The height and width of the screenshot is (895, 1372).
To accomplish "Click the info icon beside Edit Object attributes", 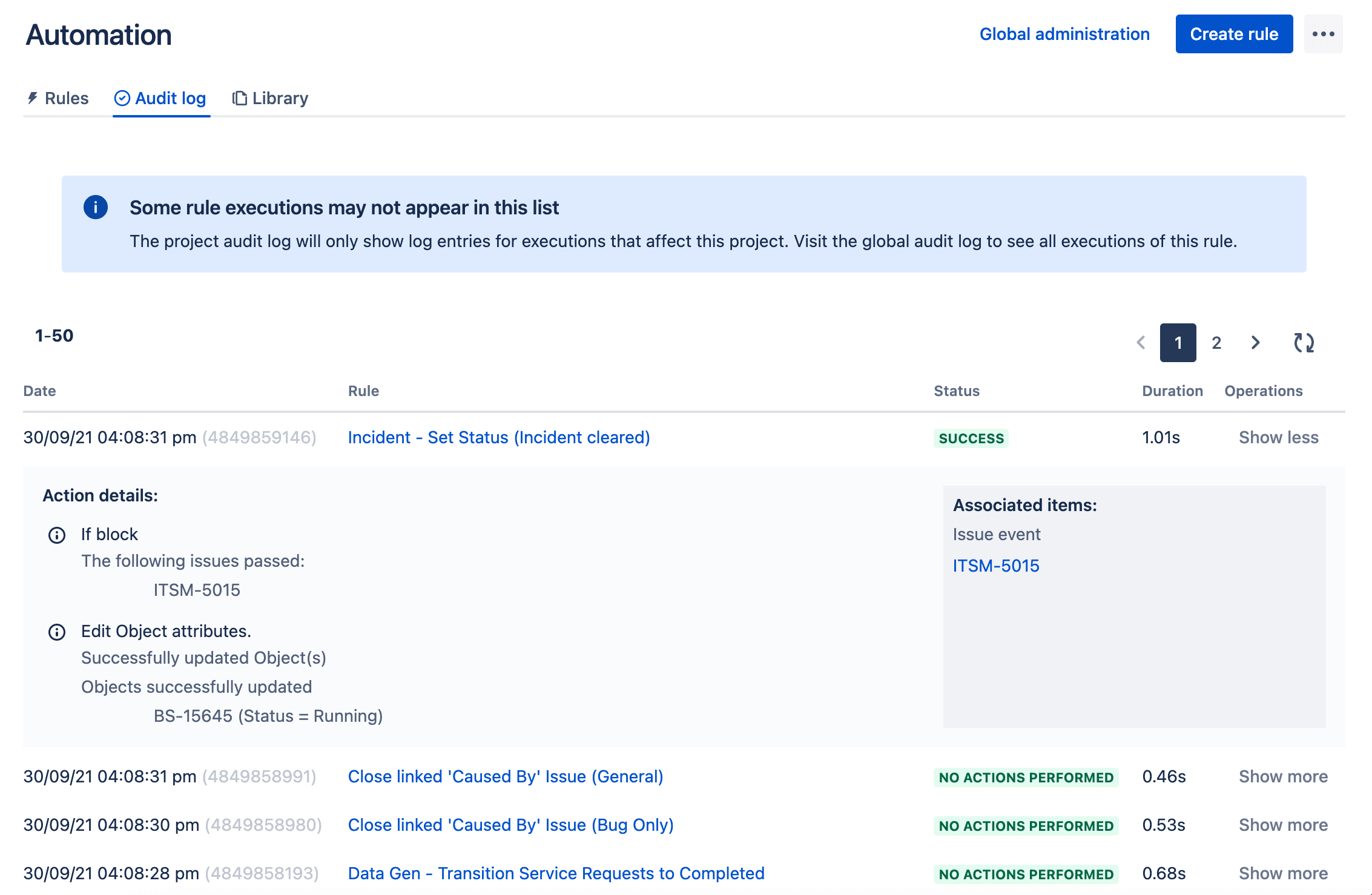I will tap(56, 632).
